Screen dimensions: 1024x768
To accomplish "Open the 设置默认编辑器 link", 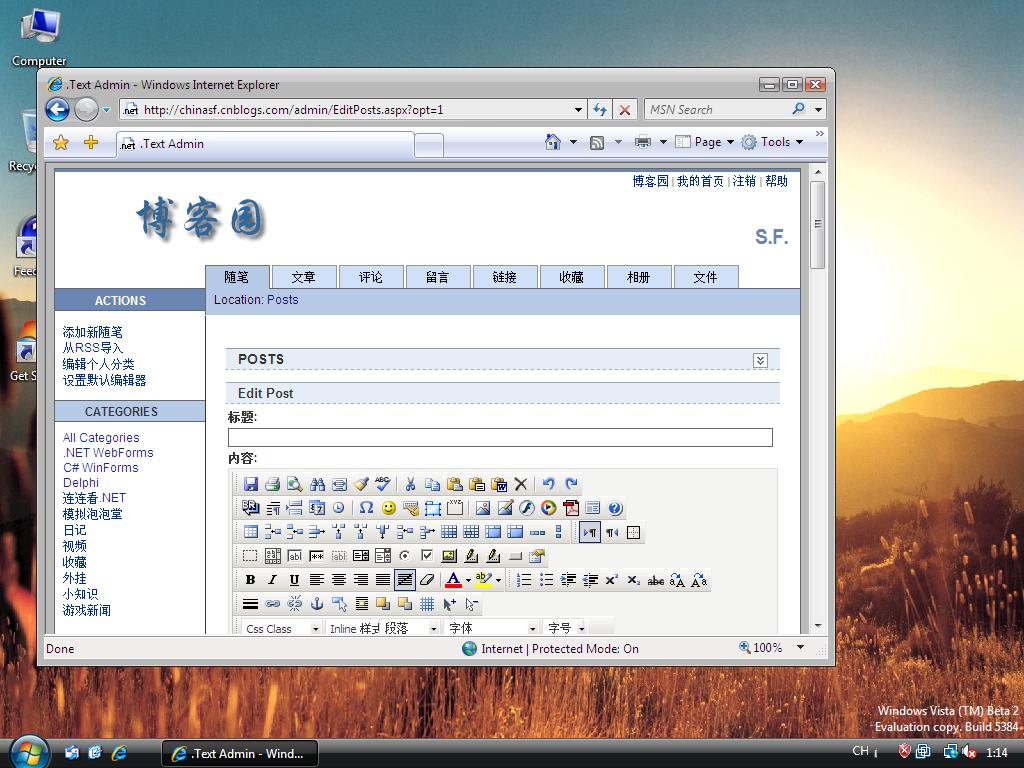I will [x=104, y=380].
